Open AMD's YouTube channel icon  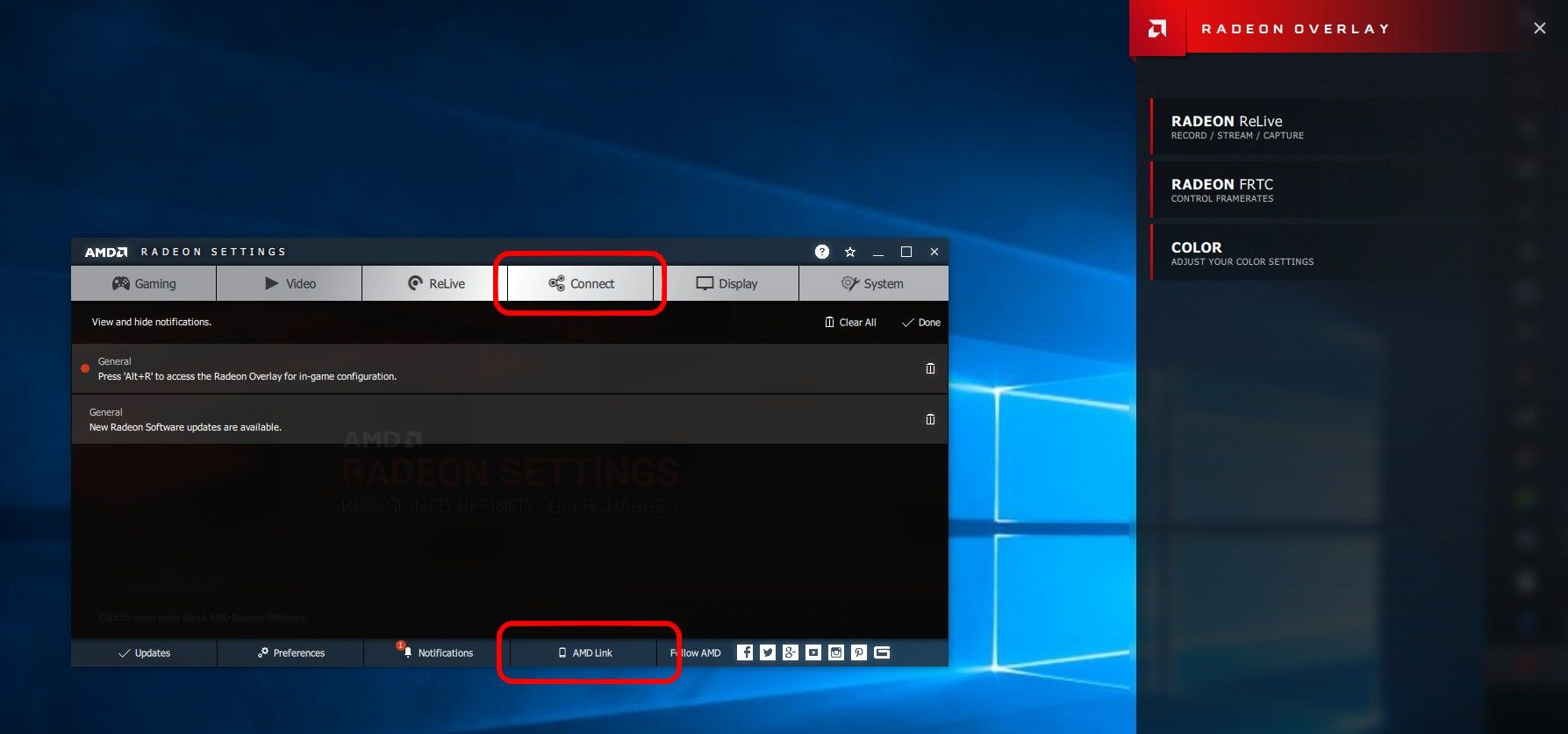pyautogui.click(x=813, y=652)
